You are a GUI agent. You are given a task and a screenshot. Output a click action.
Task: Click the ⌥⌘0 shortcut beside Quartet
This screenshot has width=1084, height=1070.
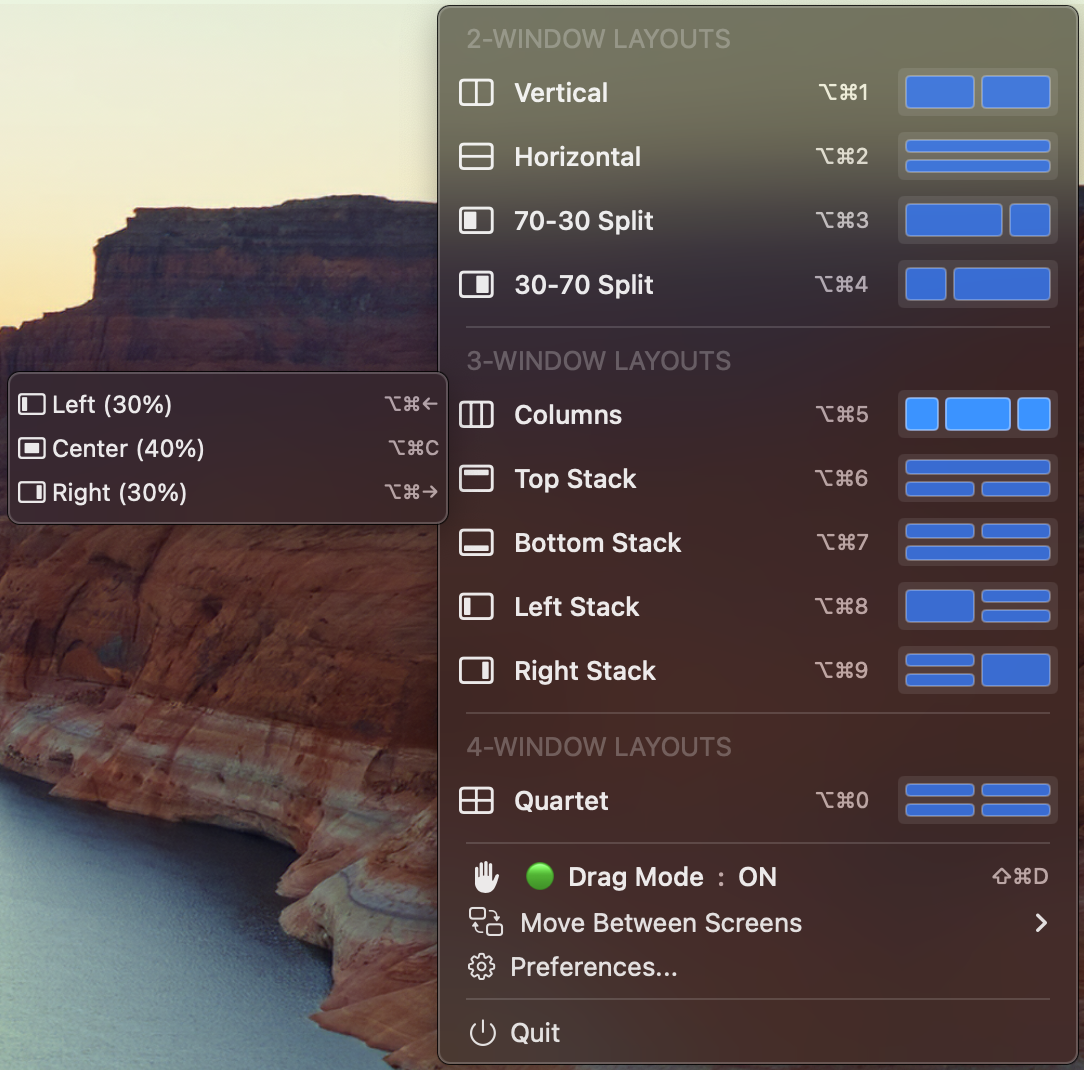[841, 800]
